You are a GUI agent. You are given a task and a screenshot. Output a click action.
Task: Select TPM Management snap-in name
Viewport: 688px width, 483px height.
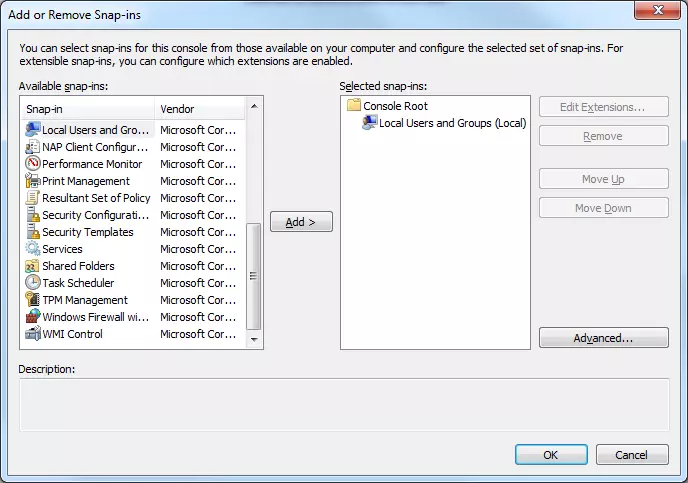85,300
